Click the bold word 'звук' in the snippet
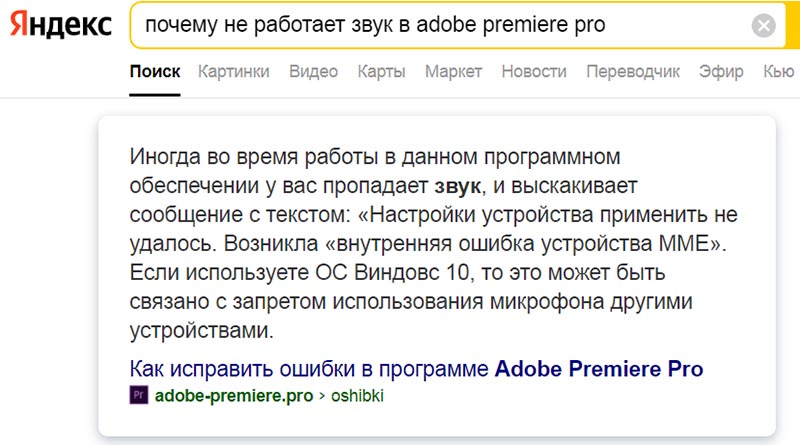 pyautogui.click(x=457, y=186)
